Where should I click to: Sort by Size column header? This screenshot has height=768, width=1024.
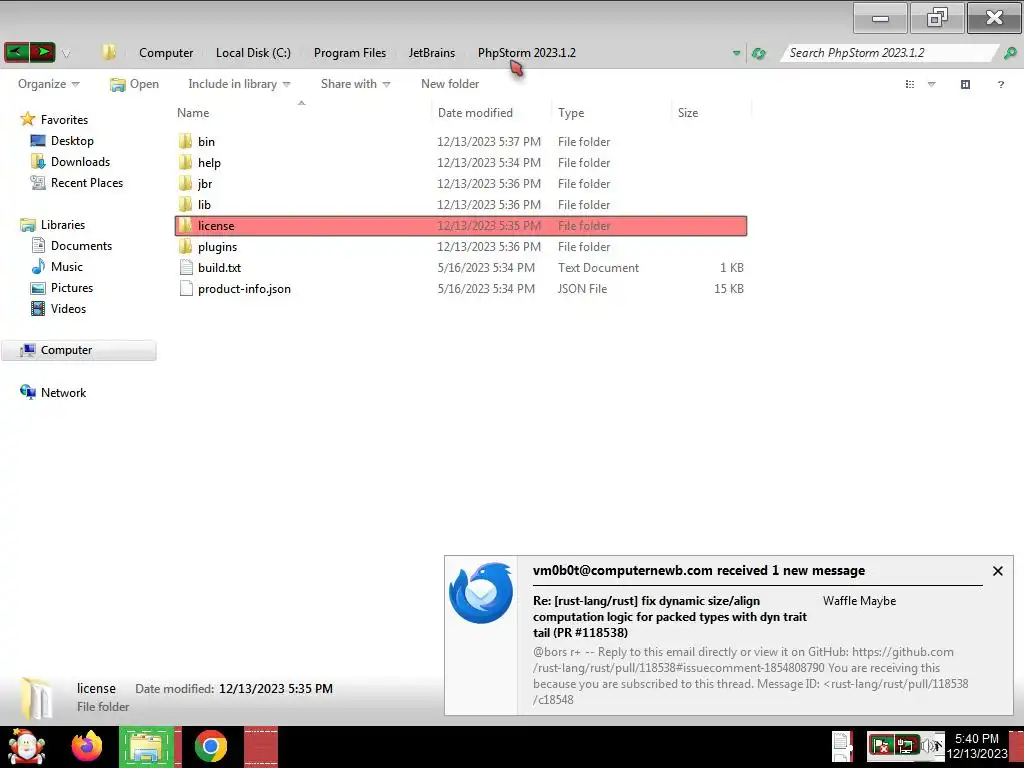click(688, 113)
